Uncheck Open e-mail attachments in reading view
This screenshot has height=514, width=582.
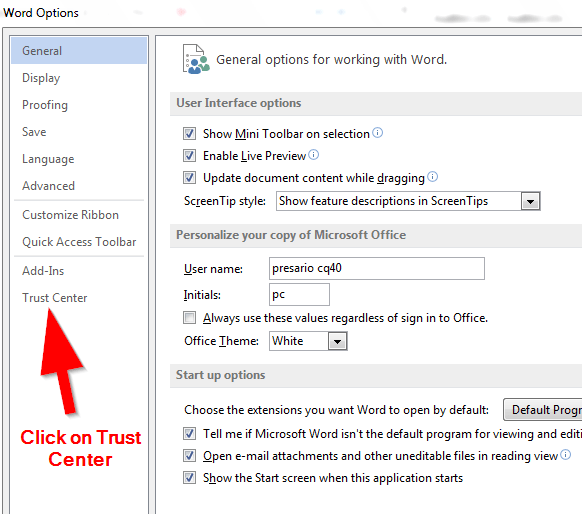(x=189, y=456)
